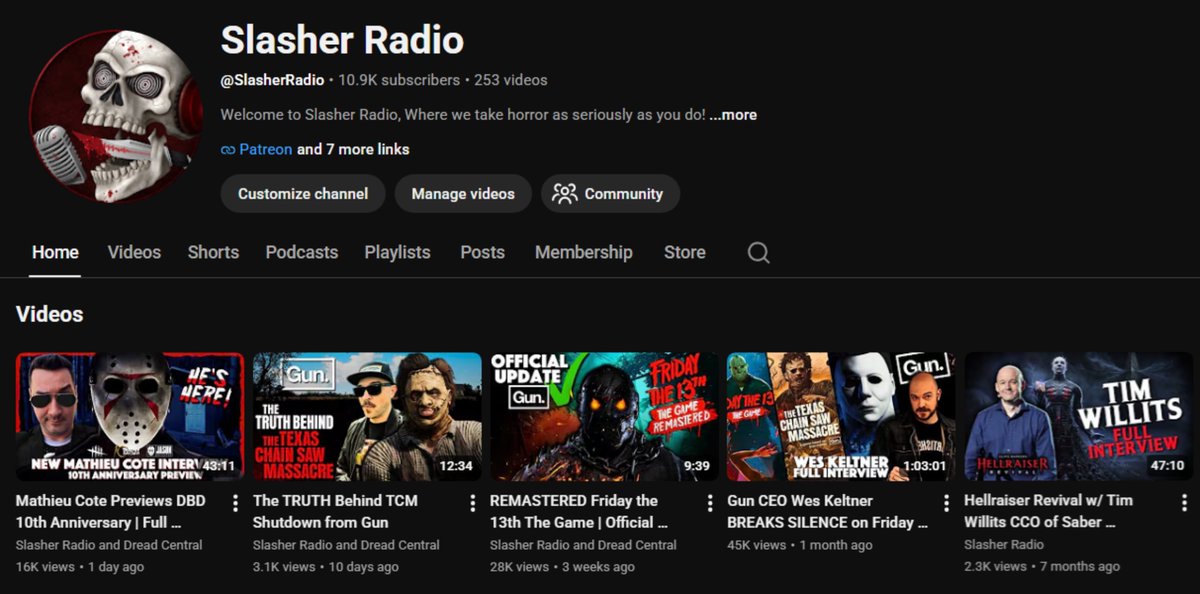Screen dimensions: 1200x594
Task: Open options menu for Mathieu Cote video
Action: [236, 503]
